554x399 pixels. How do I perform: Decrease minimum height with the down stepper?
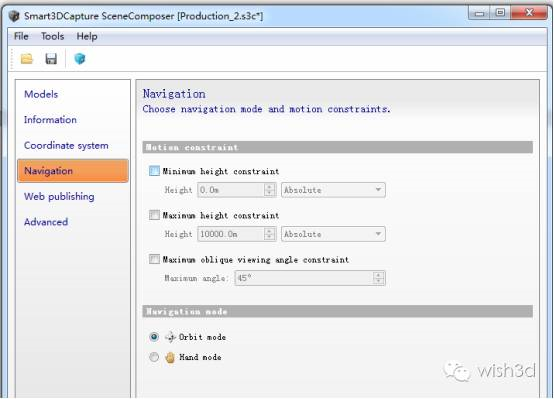pyautogui.click(x=270, y=194)
